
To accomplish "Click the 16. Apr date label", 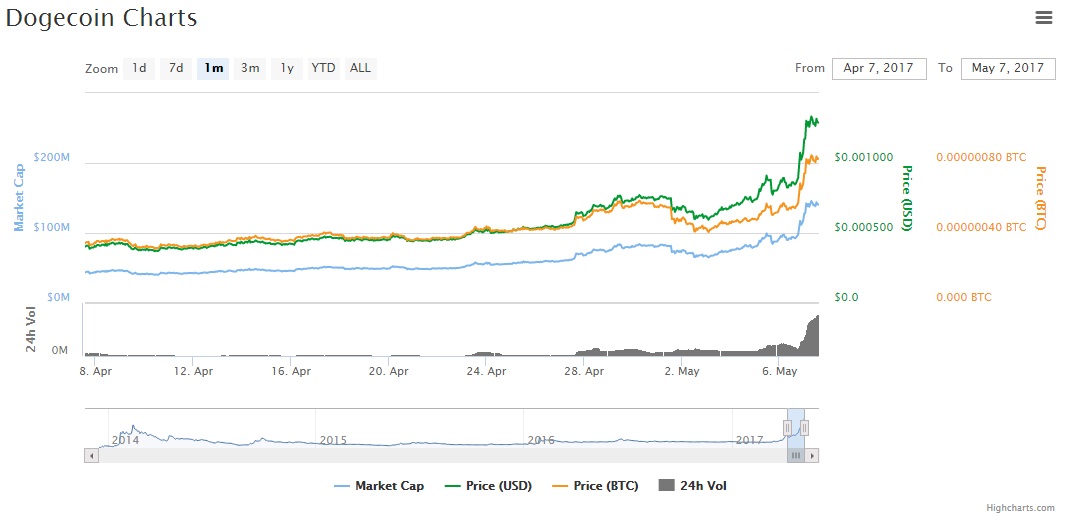I will click(291, 372).
